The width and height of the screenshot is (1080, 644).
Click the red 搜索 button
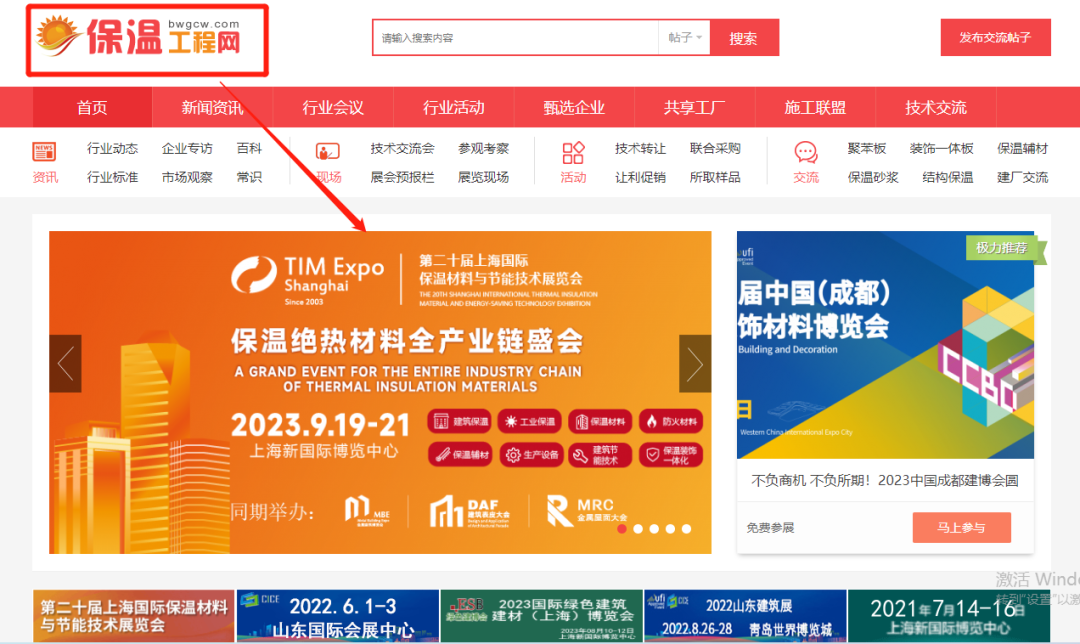[744, 38]
